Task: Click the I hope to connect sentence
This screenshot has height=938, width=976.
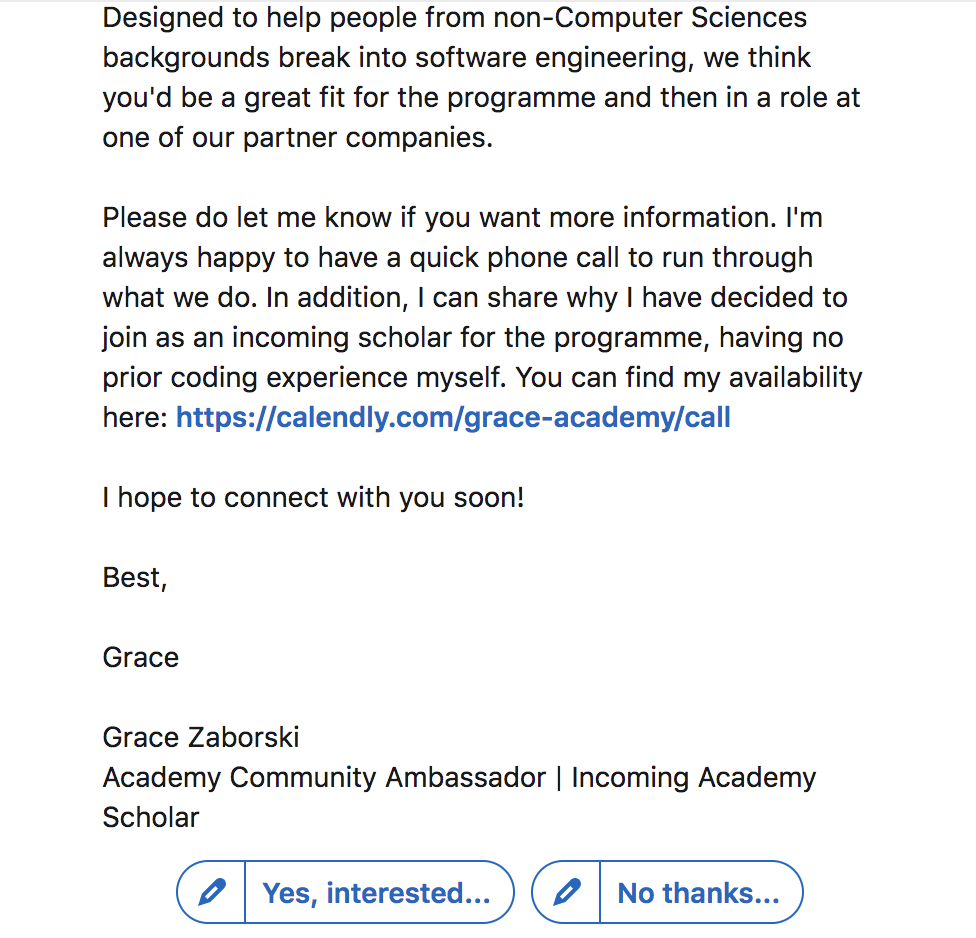Action: tap(313, 498)
